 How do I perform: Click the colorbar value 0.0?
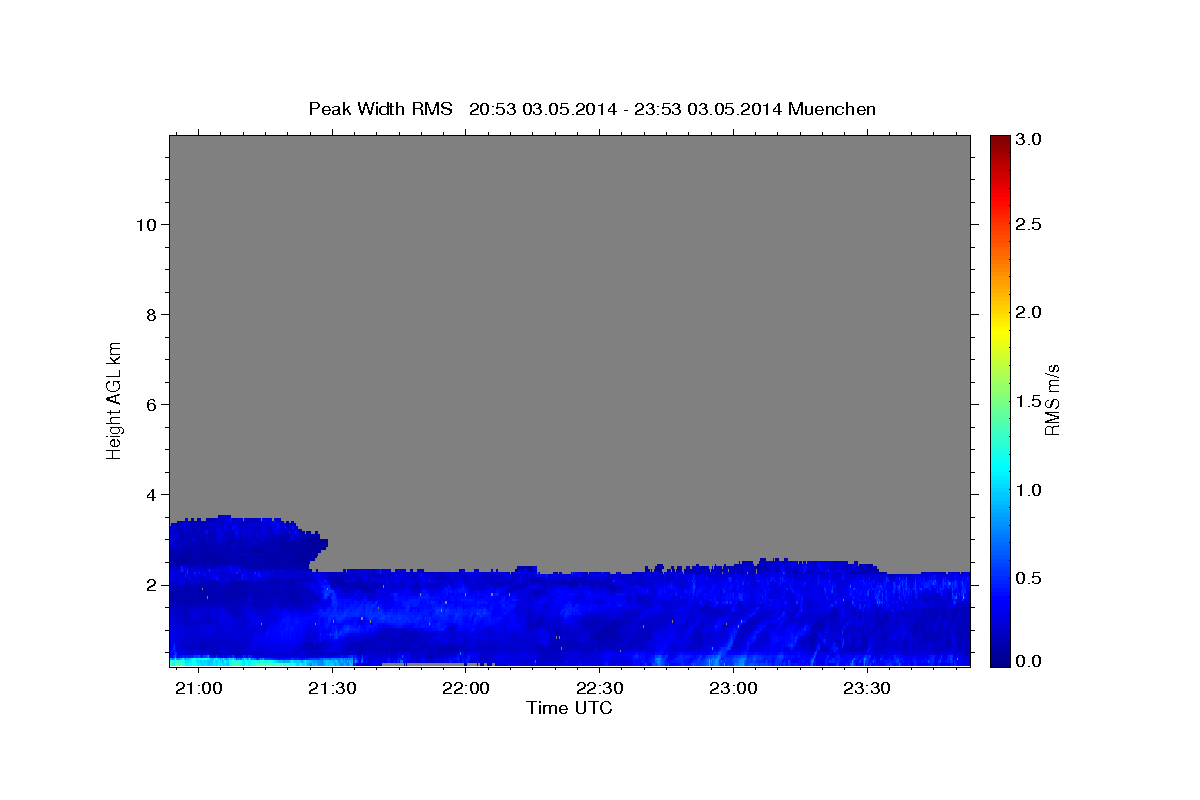point(1030,662)
